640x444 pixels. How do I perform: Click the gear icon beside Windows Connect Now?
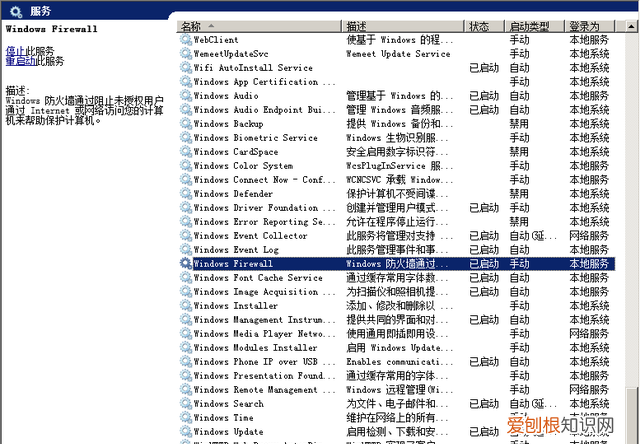[186, 180]
